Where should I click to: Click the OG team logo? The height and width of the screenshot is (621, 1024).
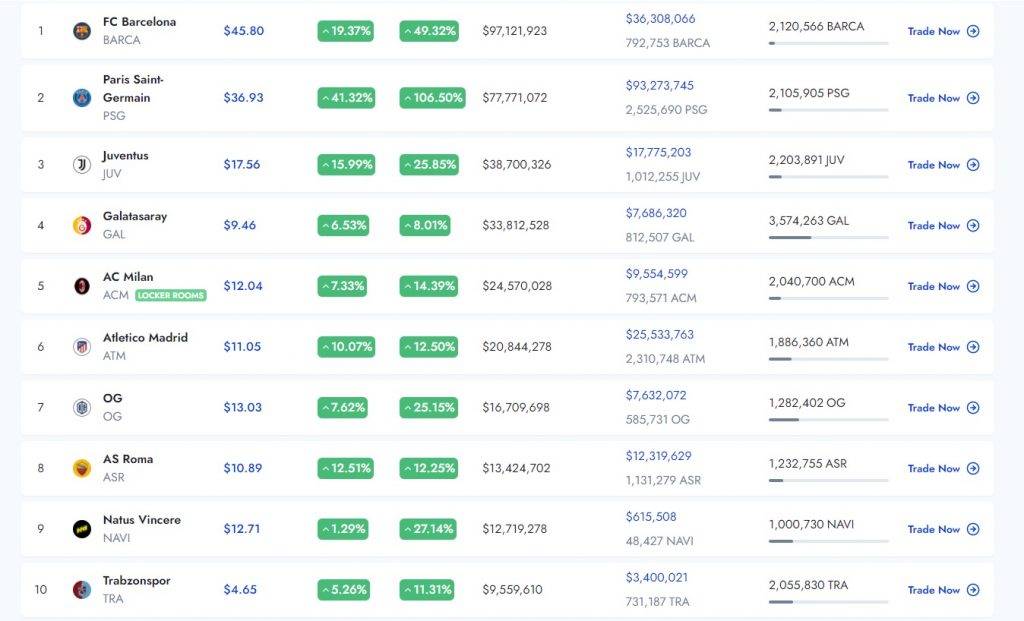tap(82, 407)
